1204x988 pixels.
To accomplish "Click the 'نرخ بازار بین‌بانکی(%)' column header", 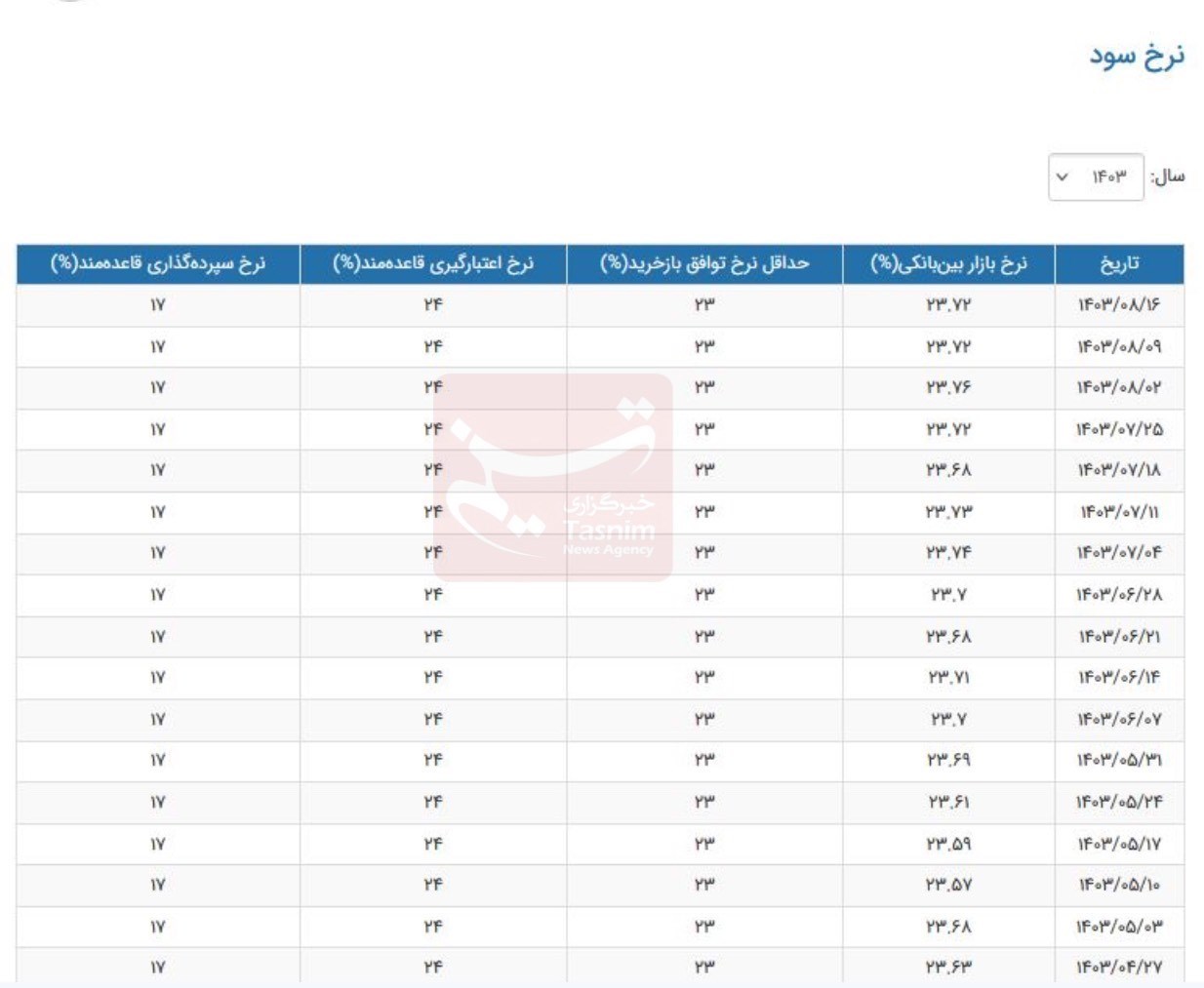I will pos(948,264).
